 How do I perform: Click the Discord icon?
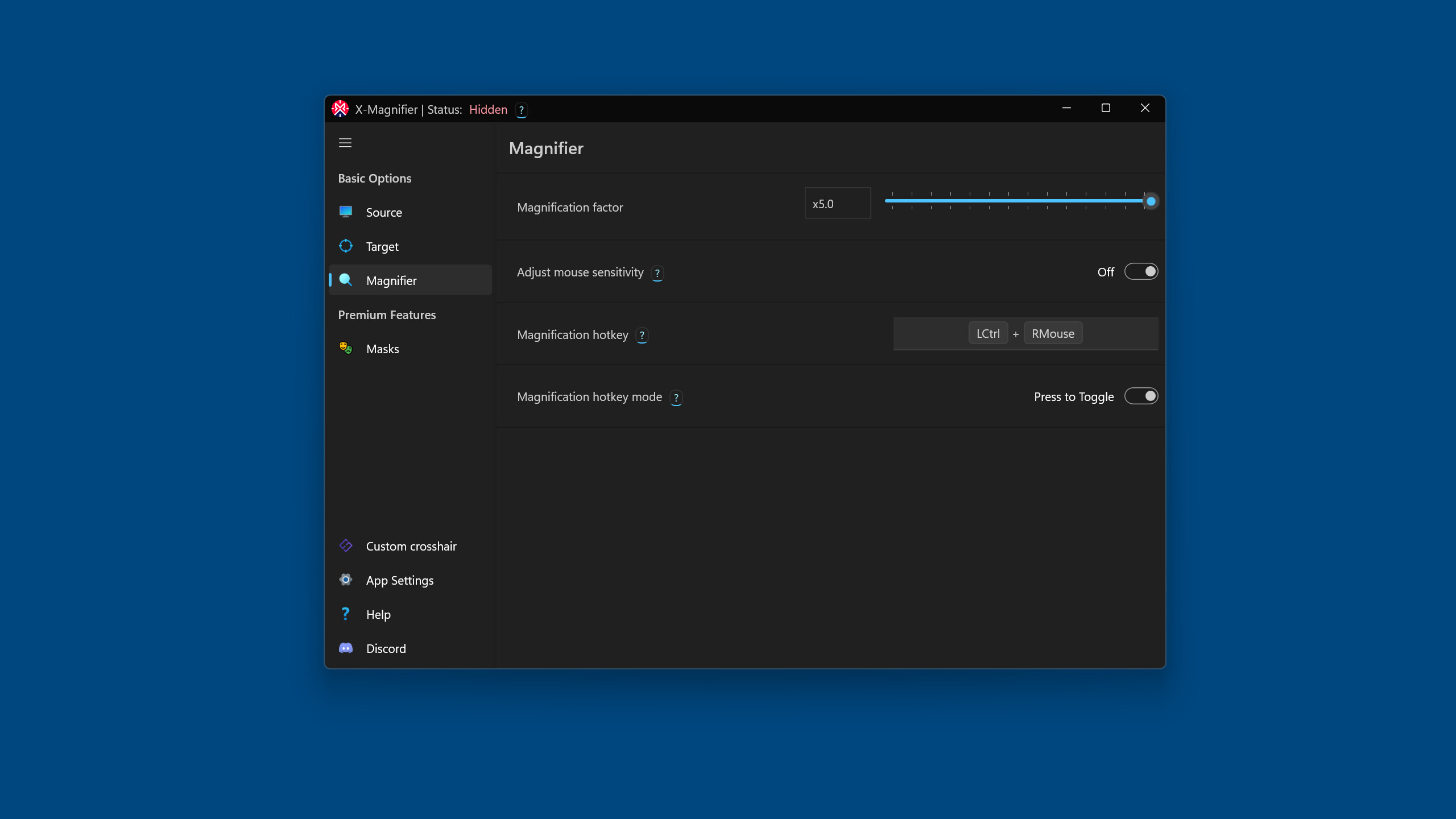coord(346,648)
